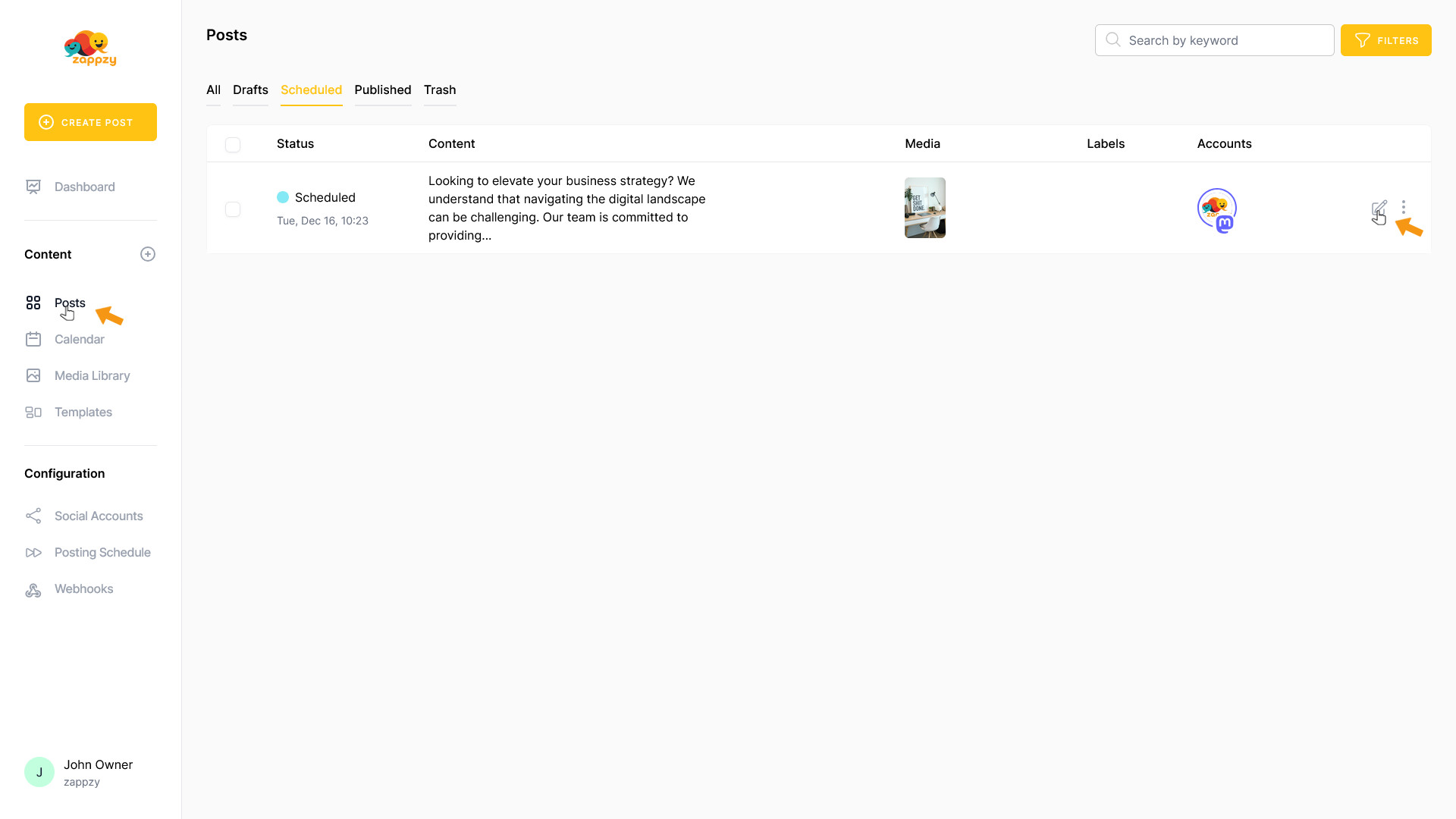Switch to the Published tab

[x=382, y=89]
